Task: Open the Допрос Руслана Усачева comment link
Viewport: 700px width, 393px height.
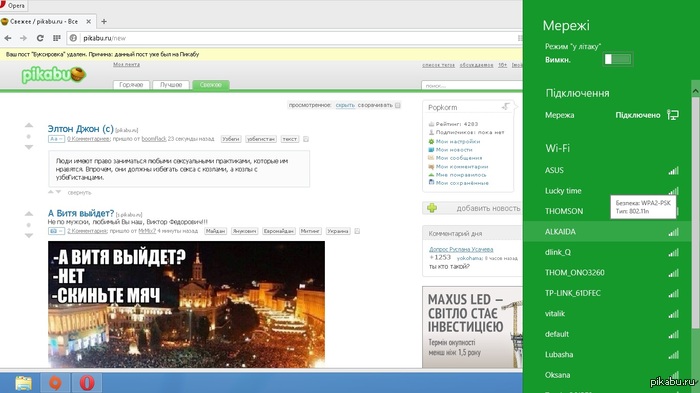Action: tap(461, 250)
